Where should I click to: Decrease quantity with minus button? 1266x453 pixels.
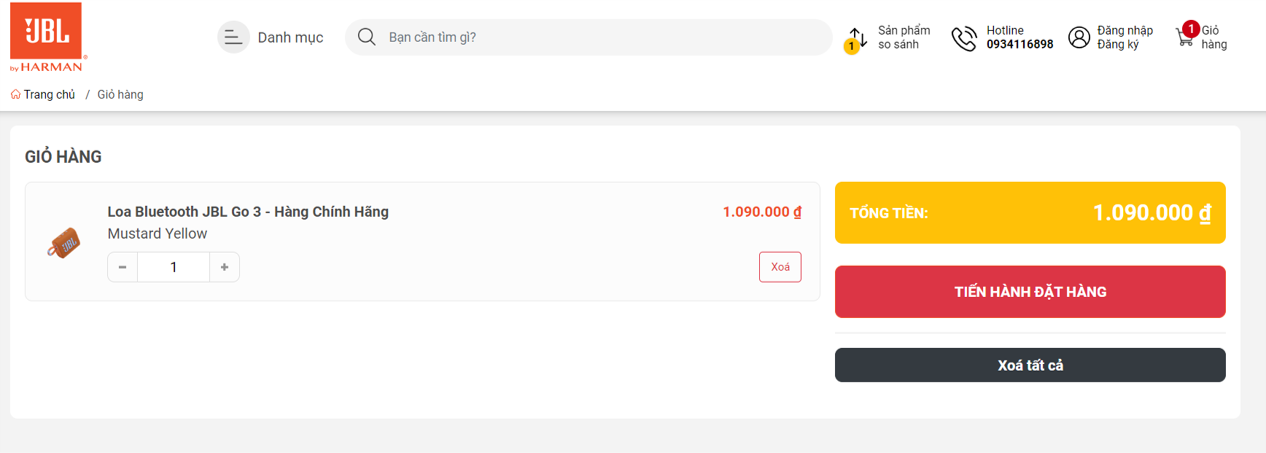coord(123,267)
